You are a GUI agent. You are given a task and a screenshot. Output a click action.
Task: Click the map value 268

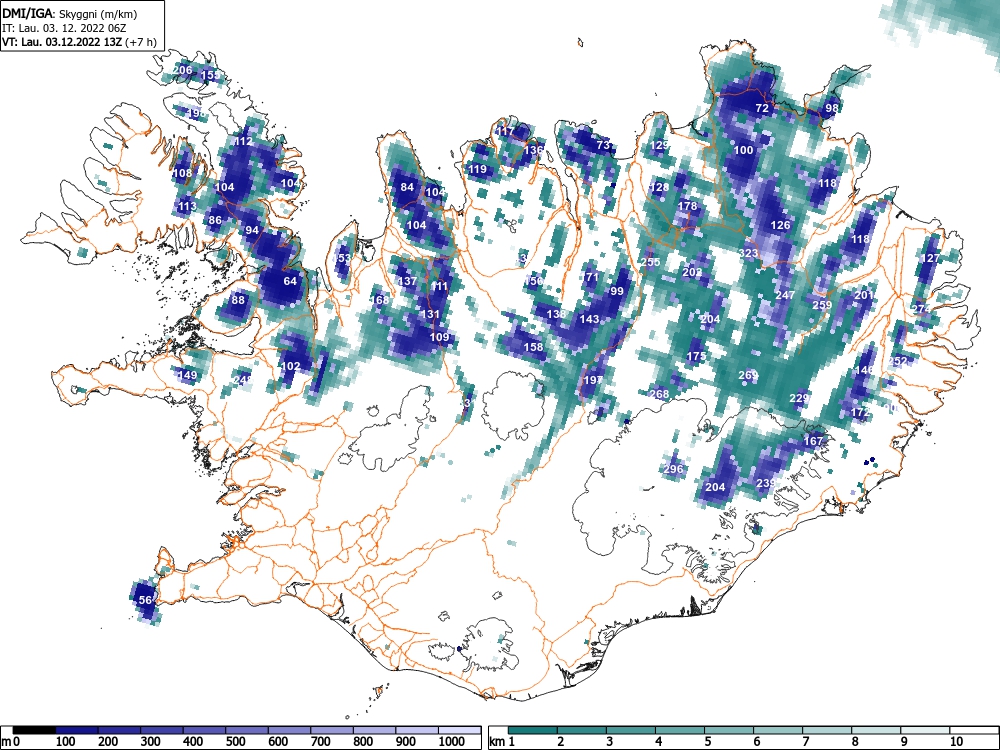click(659, 394)
